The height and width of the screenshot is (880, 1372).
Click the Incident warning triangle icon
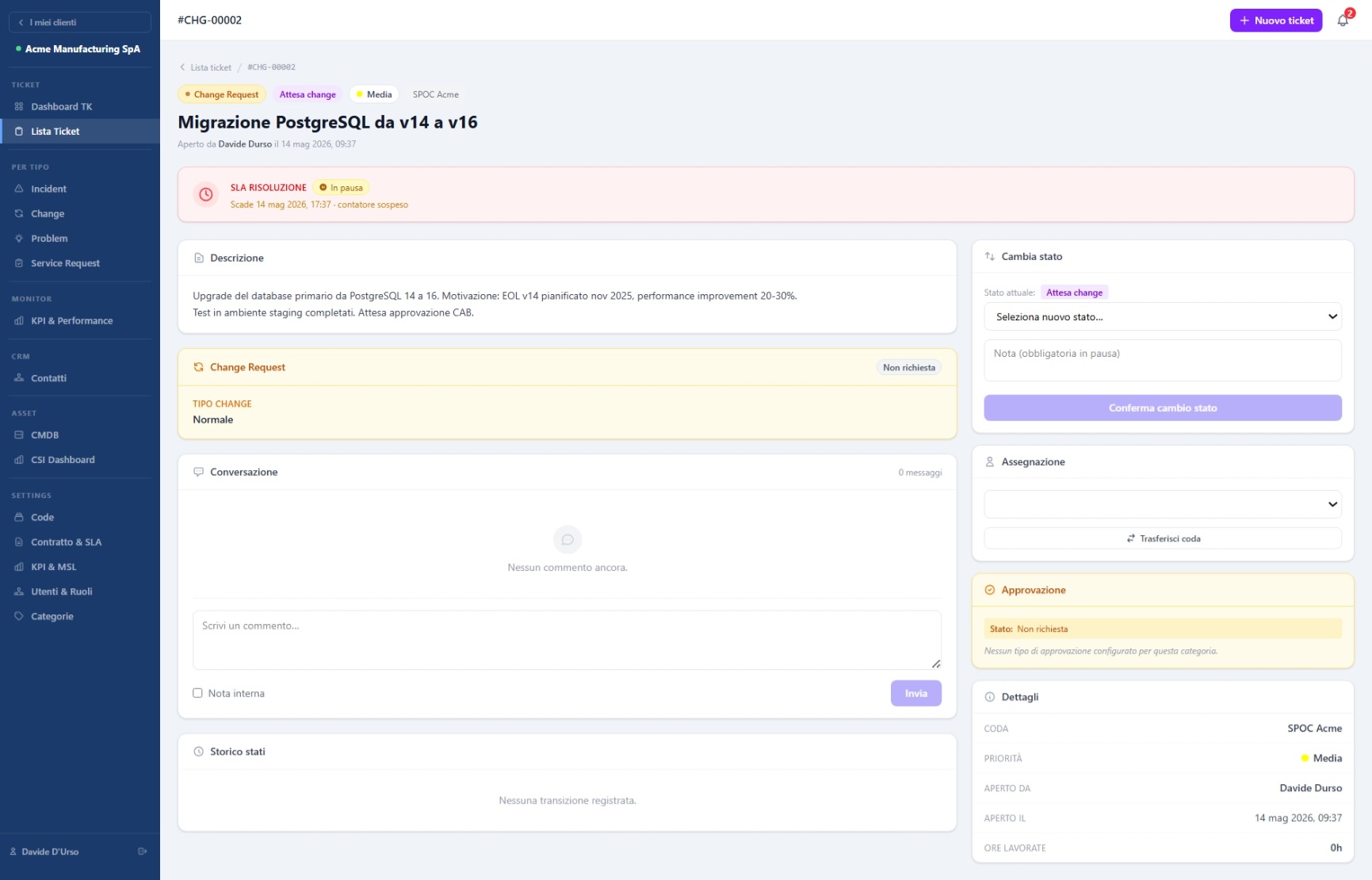[x=19, y=189]
